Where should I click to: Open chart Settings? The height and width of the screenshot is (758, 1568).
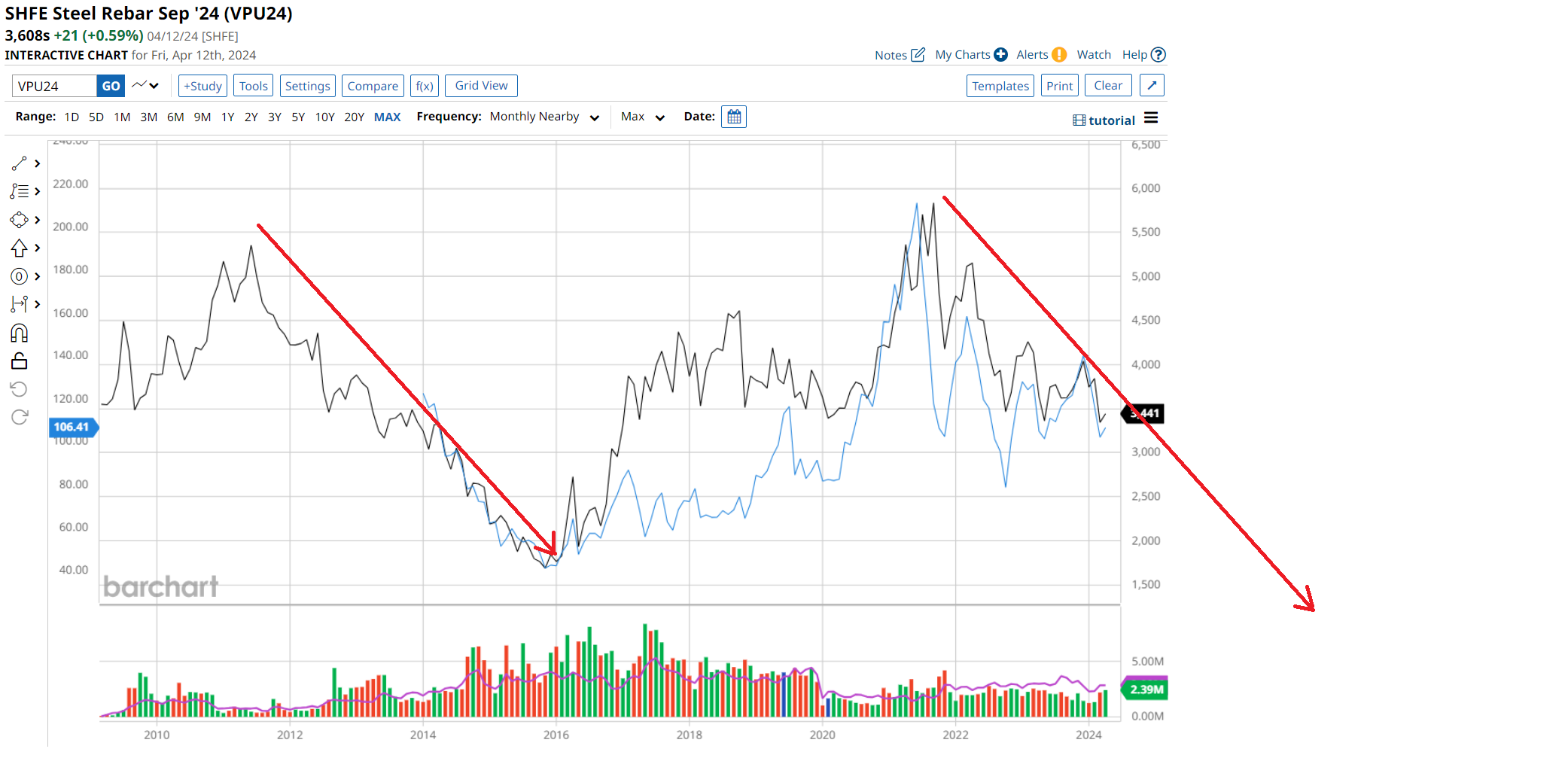(307, 86)
